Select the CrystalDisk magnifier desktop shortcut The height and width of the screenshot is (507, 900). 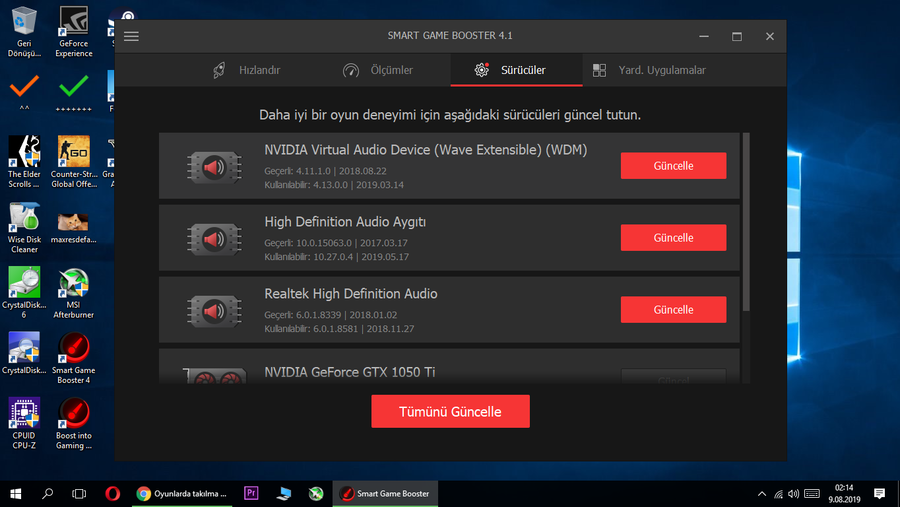tap(24, 353)
